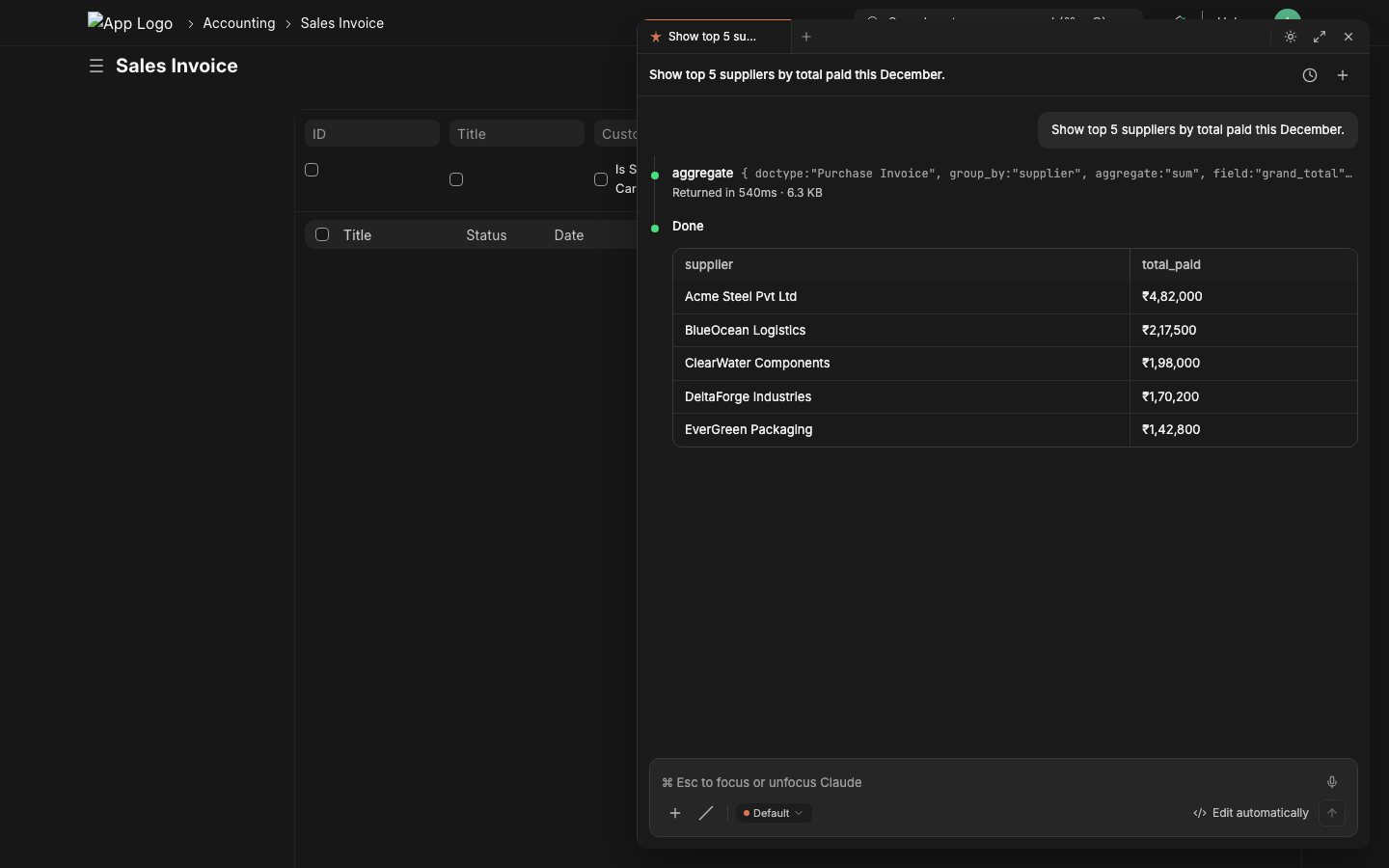Close the Claude assistant panel

coord(1348,37)
